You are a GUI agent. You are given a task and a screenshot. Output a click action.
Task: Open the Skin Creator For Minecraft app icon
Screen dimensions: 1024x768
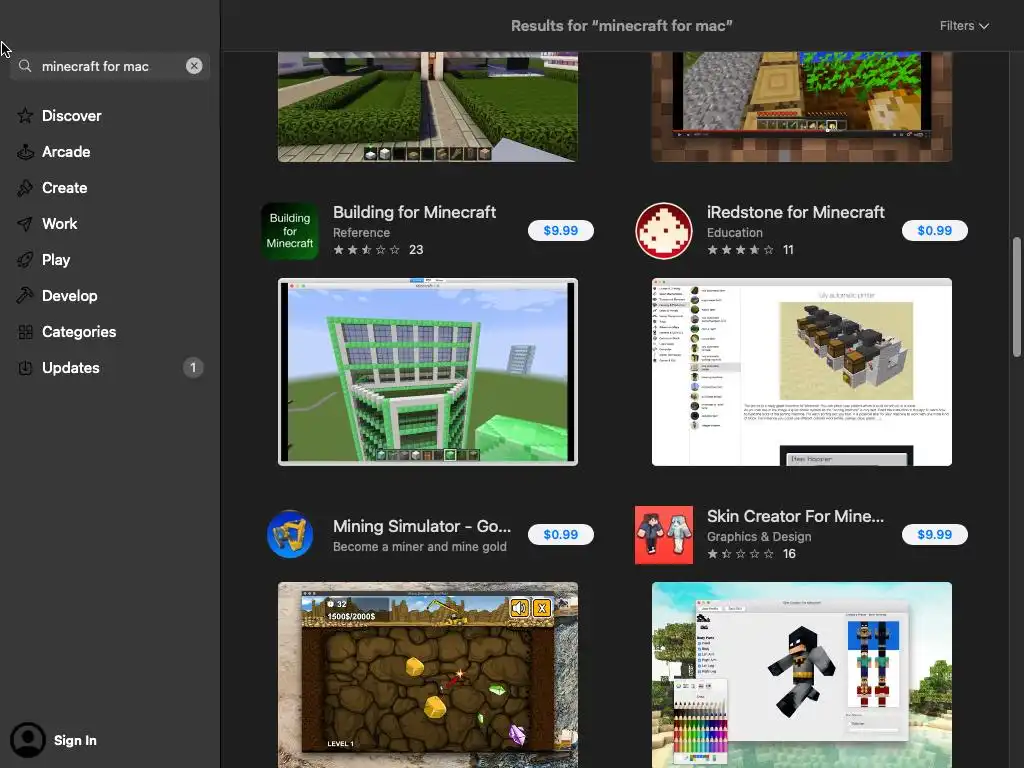pos(664,535)
